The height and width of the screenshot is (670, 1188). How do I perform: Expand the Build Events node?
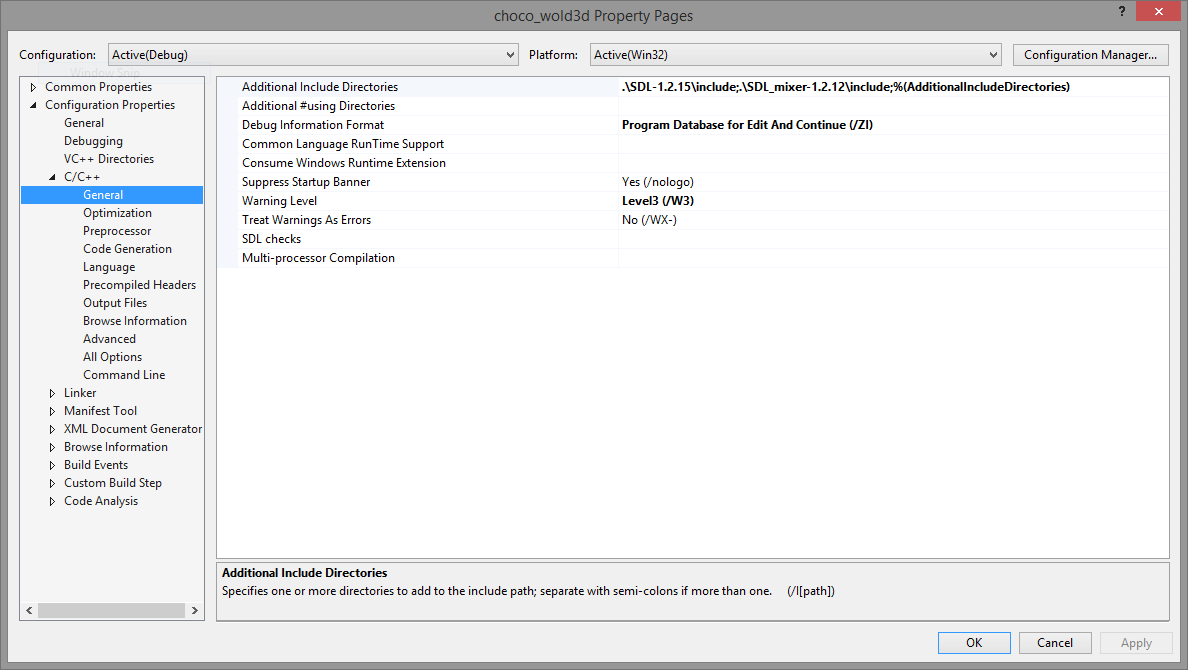53,465
